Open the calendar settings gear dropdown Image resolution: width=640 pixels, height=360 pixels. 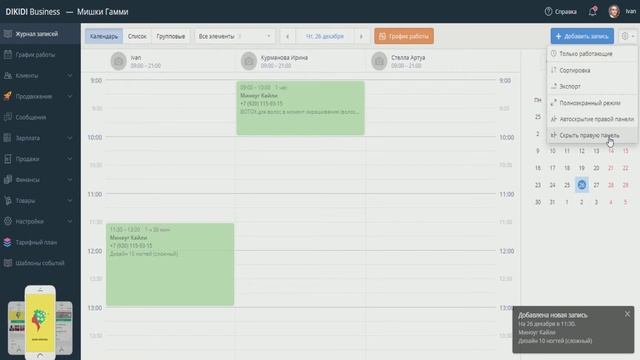(627, 36)
